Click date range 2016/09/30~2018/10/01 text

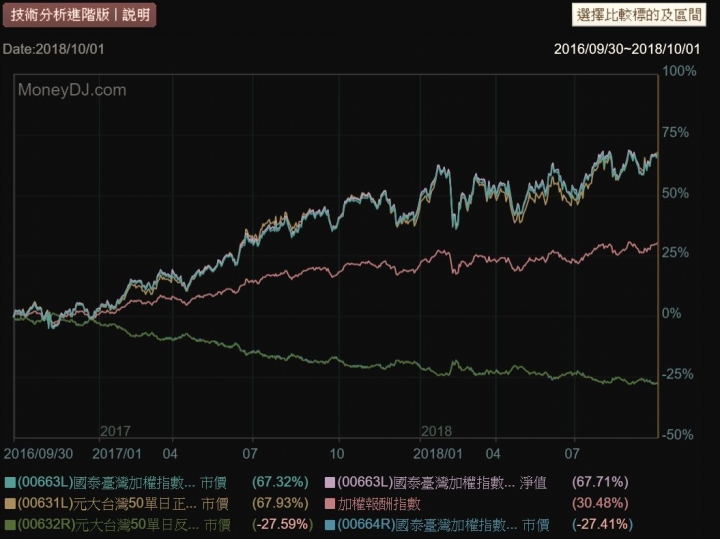(627, 49)
